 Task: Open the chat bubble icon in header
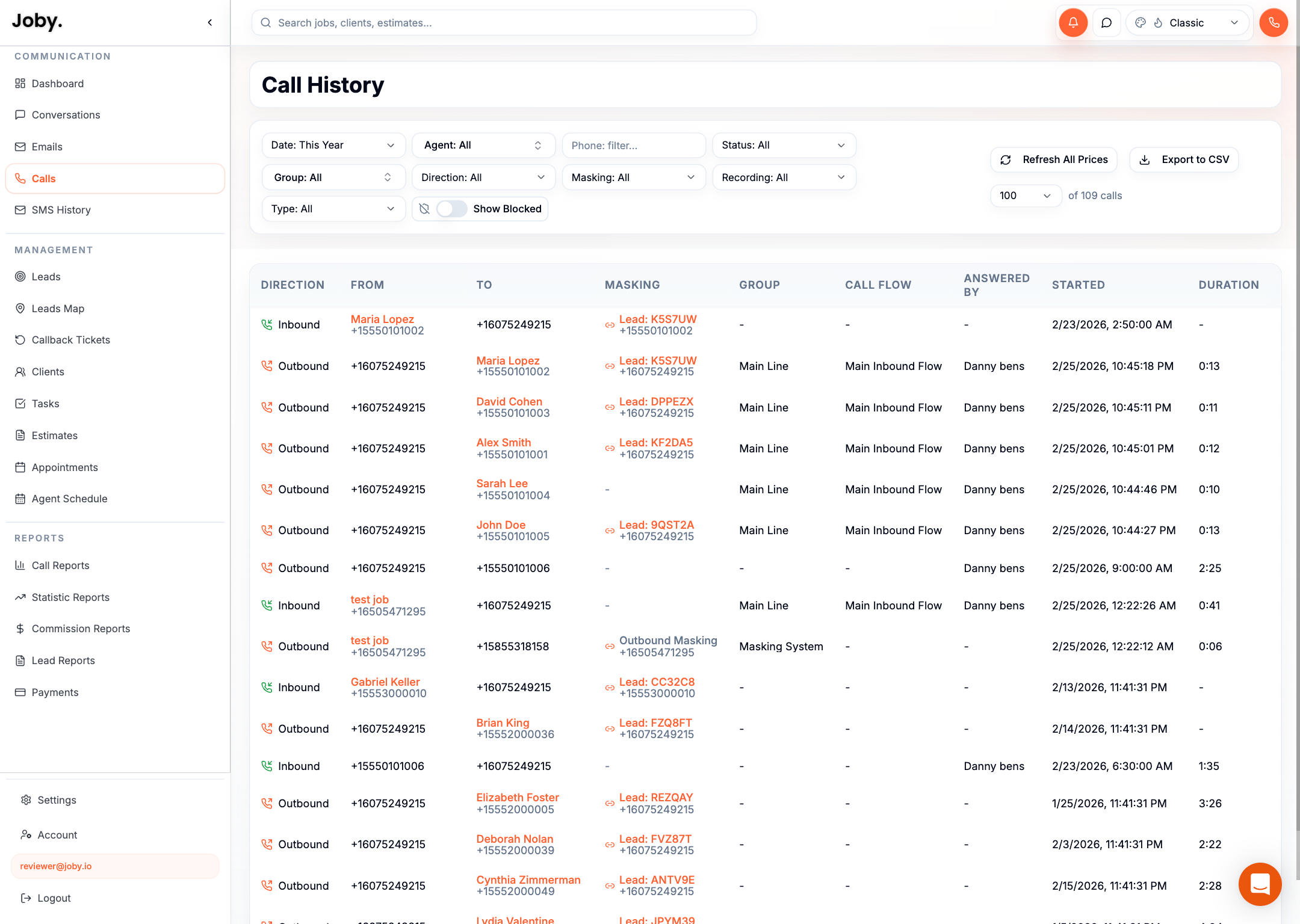point(1106,23)
